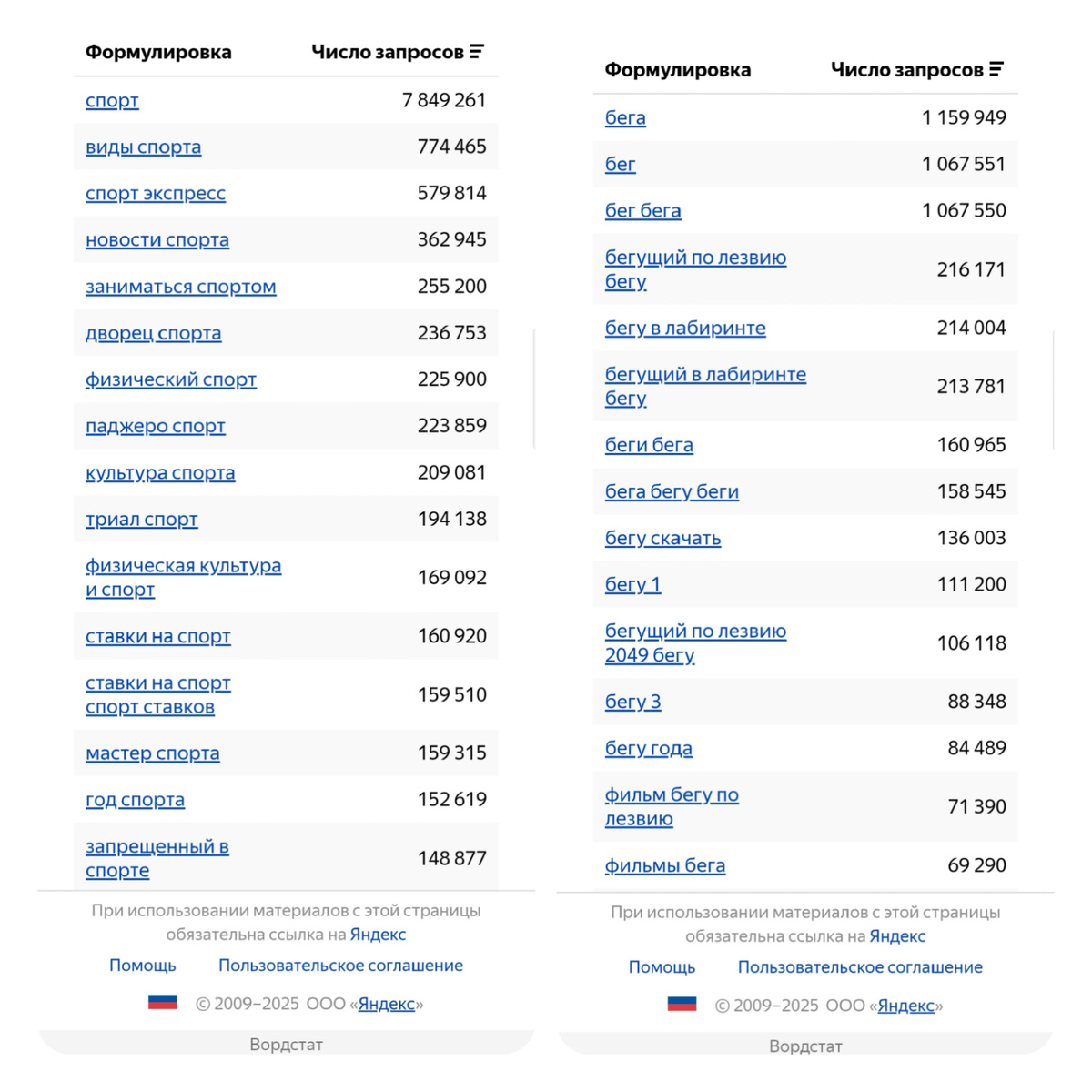Open the «спорт» query link
The image size is (1092, 1092).
pyautogui.click(x=111, y=101)
